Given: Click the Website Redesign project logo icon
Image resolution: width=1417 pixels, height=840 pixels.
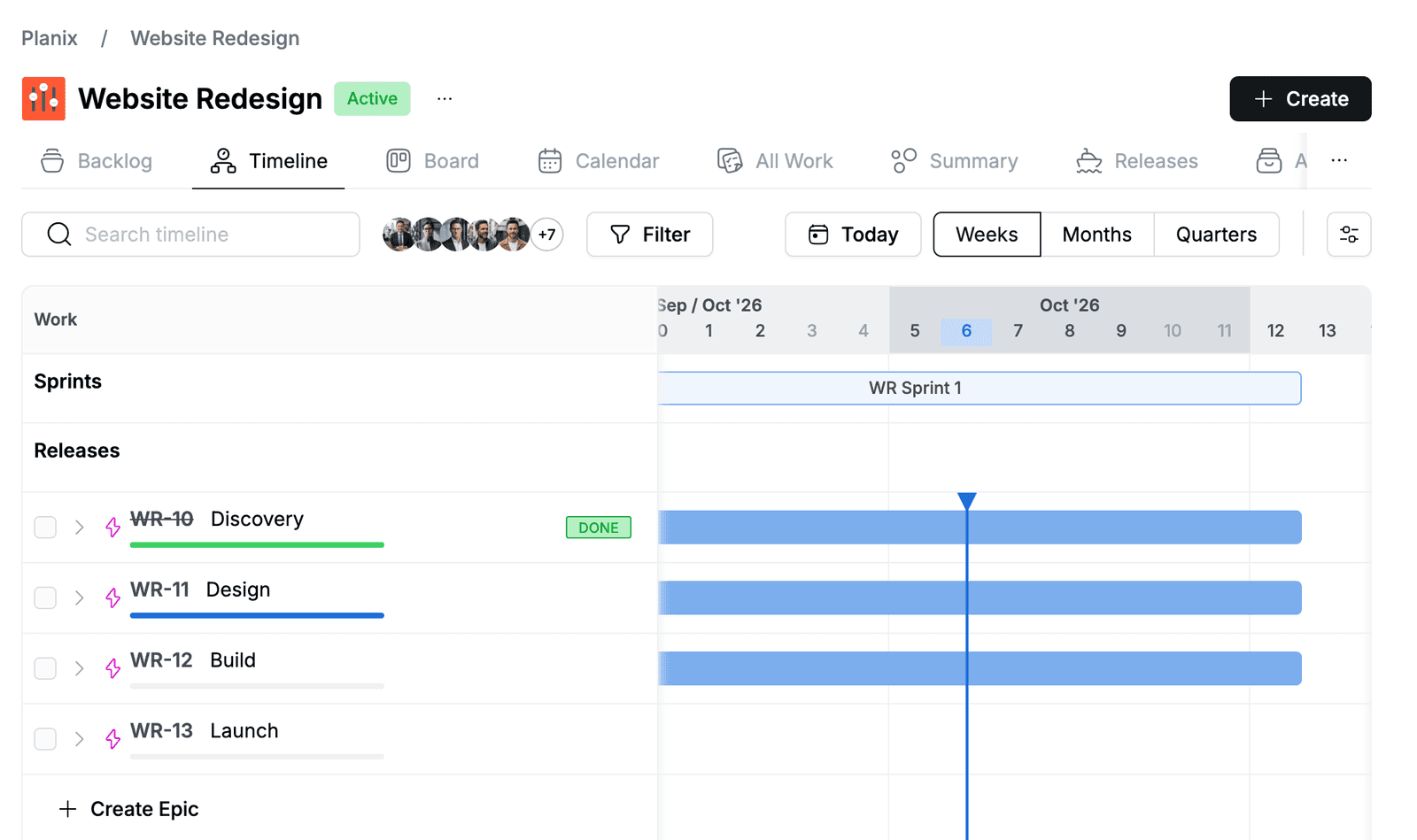Looking at the screenshot, I should coord(43,98).
